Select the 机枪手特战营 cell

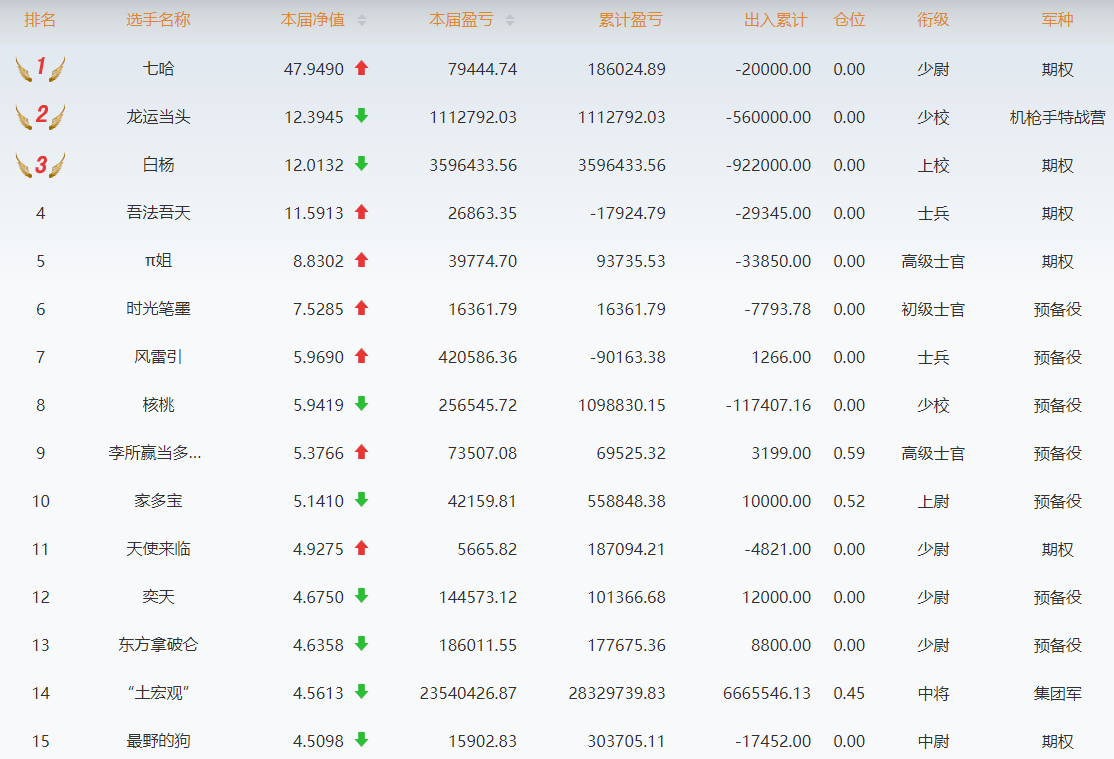pos(1057,117)
